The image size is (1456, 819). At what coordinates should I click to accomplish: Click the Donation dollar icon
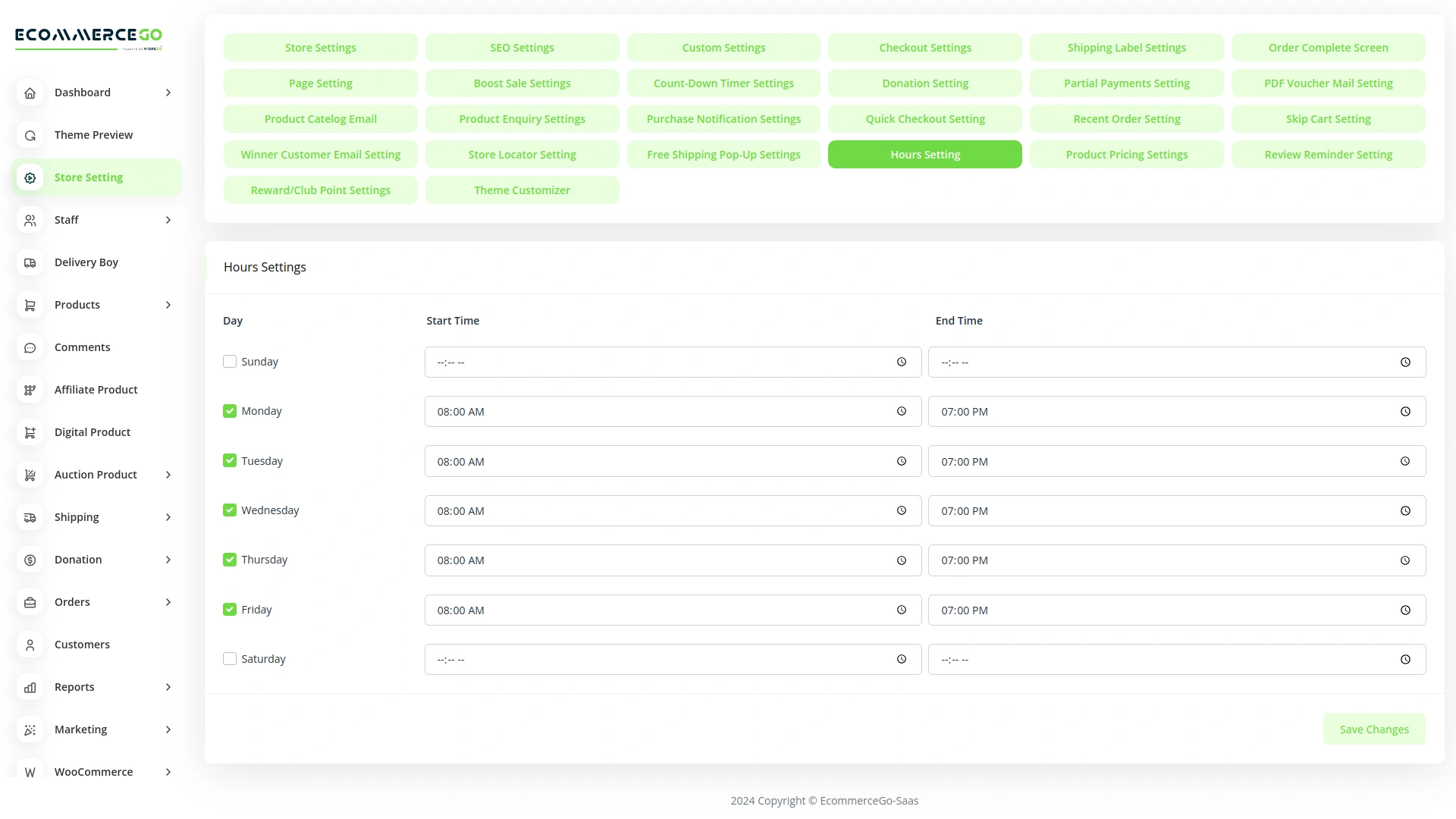(30, 560)
